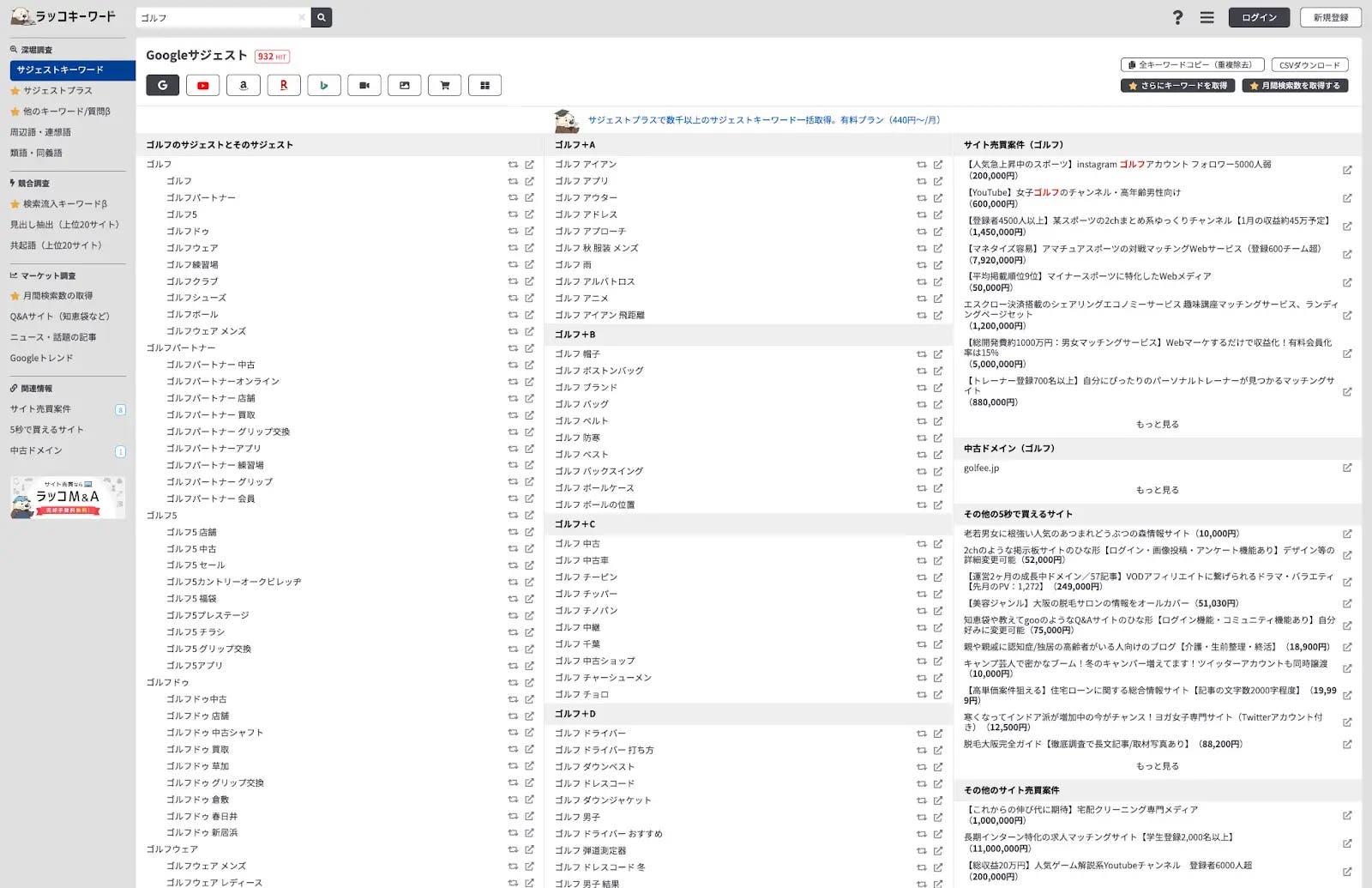Screen dimensions: 1372x888
Task: Click the grid all-sources icon
Action: [484, 85]
